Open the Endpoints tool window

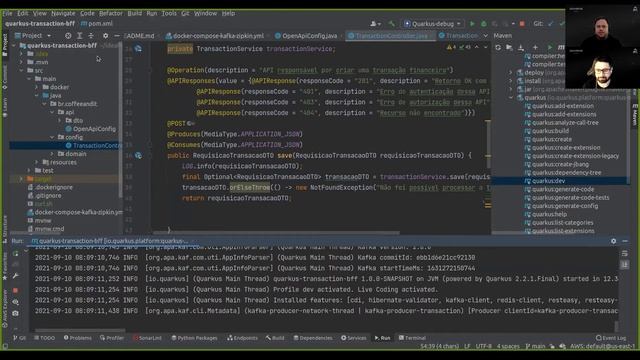point(242,338)
